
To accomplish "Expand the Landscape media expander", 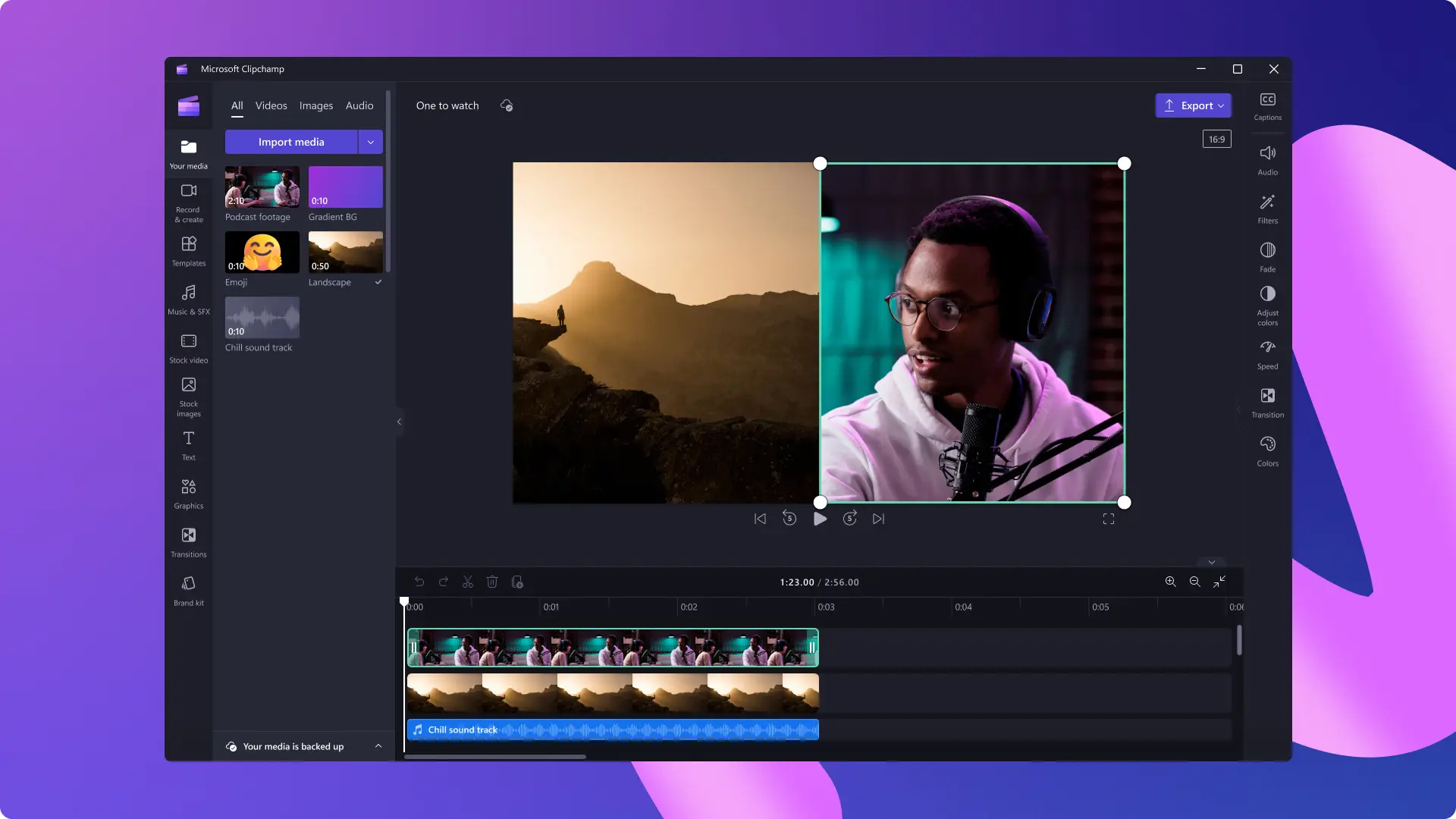I will click(378, 281).
